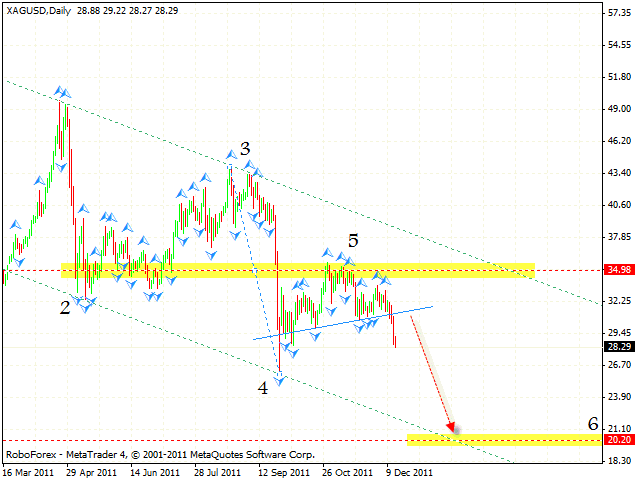This screenshot has width=640, height=480.
Task: Click the black 28.29 current price tag
Action: point(617,347)
